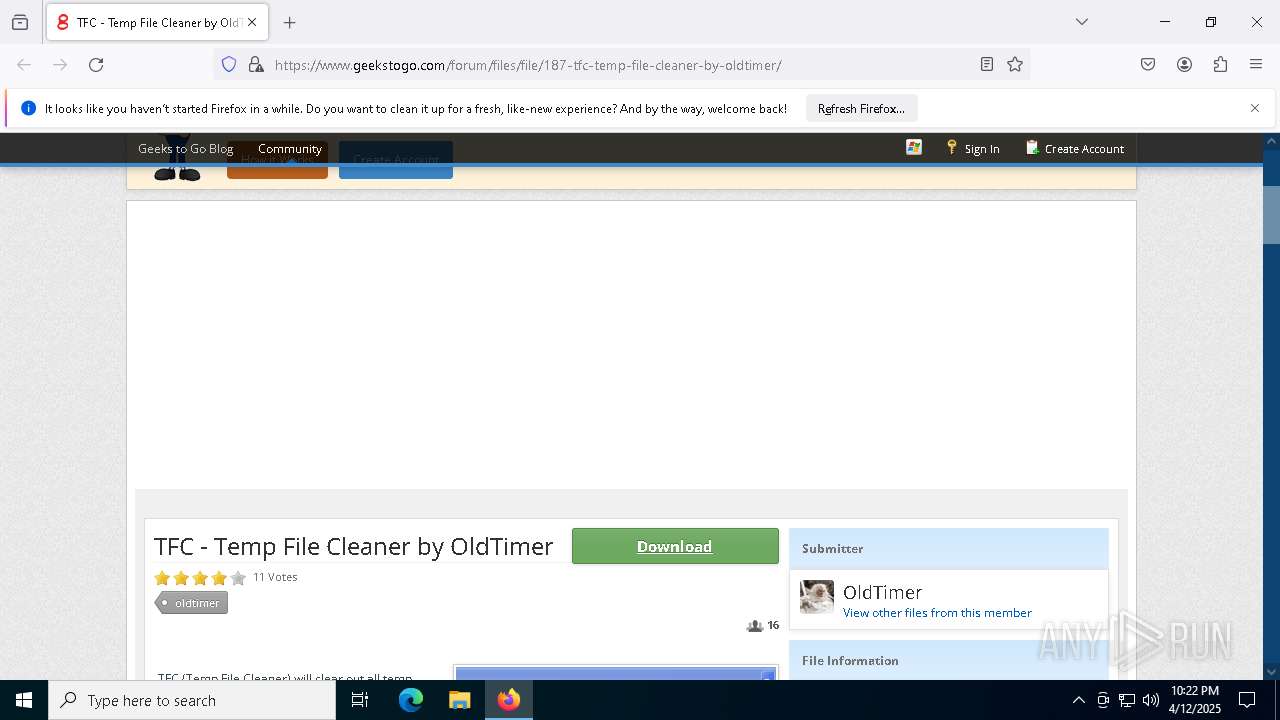Click the Sign In link

click(x=973, y=148)
